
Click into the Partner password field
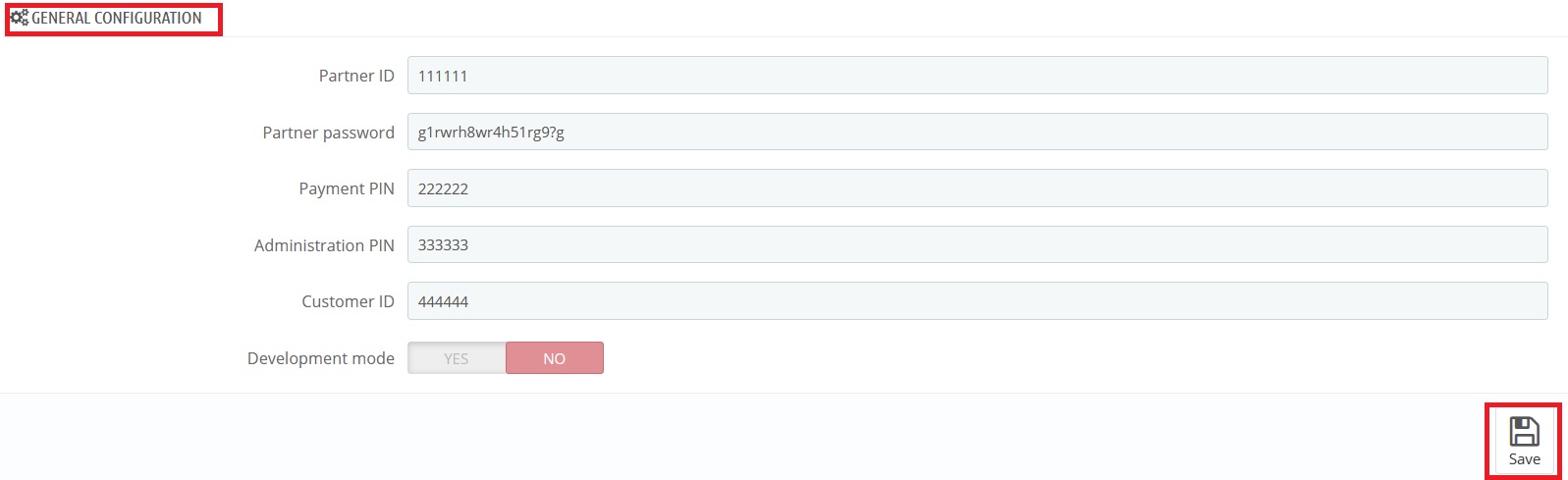point(977,132)
